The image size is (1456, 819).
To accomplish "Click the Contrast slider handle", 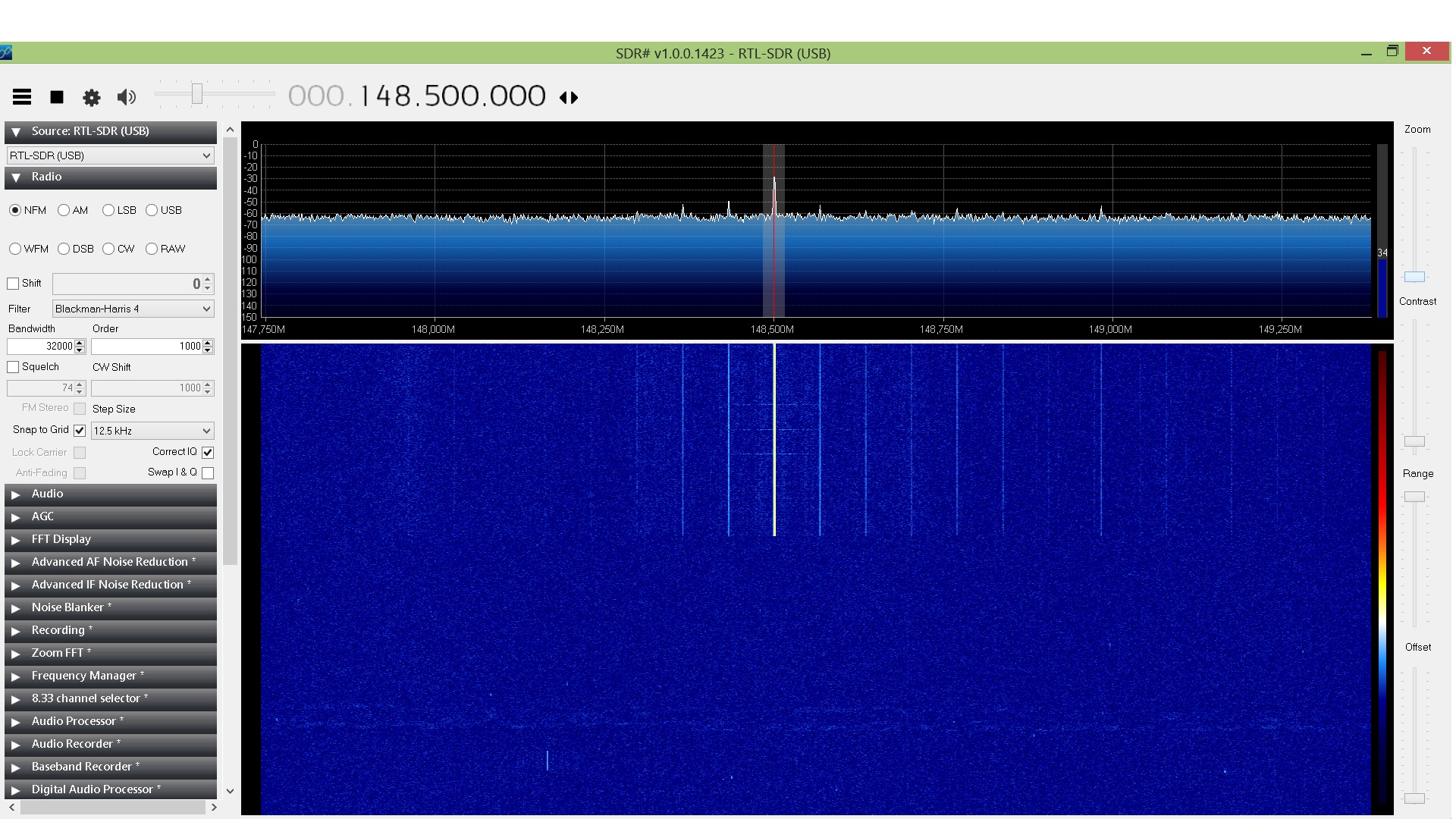I will pyautogui.click(x=1414, y=441).
